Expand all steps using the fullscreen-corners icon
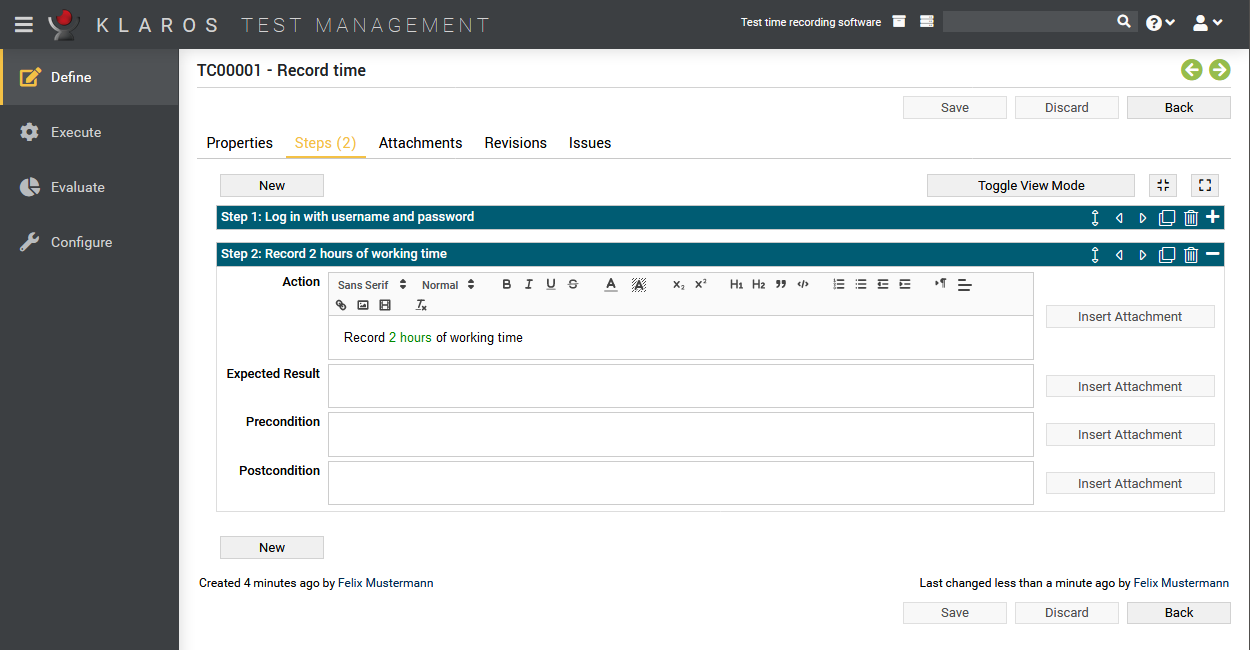1250x650 pixels. pos(1205,185)
